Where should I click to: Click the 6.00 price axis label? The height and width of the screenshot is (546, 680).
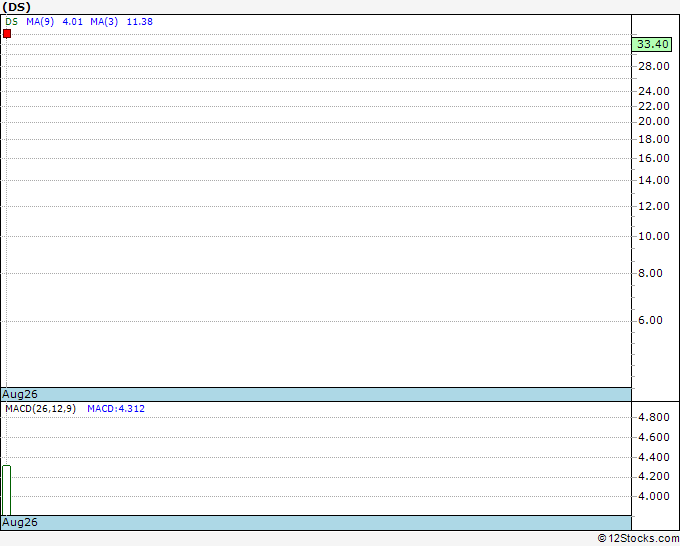[x=650, y=320]
